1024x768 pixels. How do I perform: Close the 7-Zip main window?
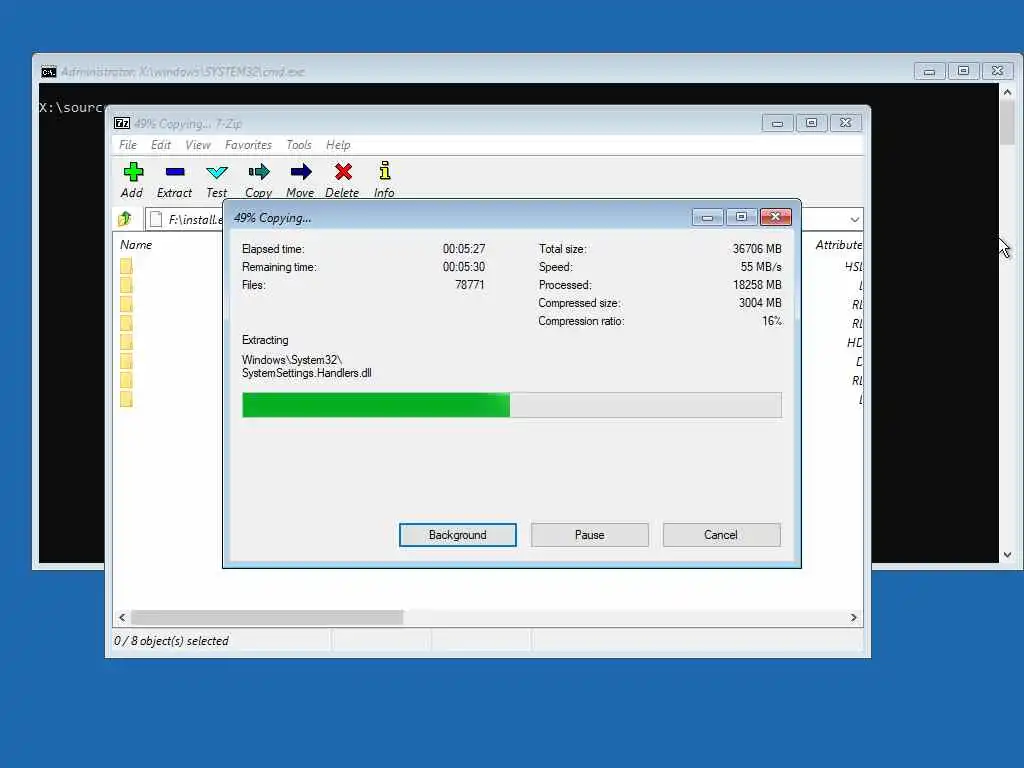(846, 123)
